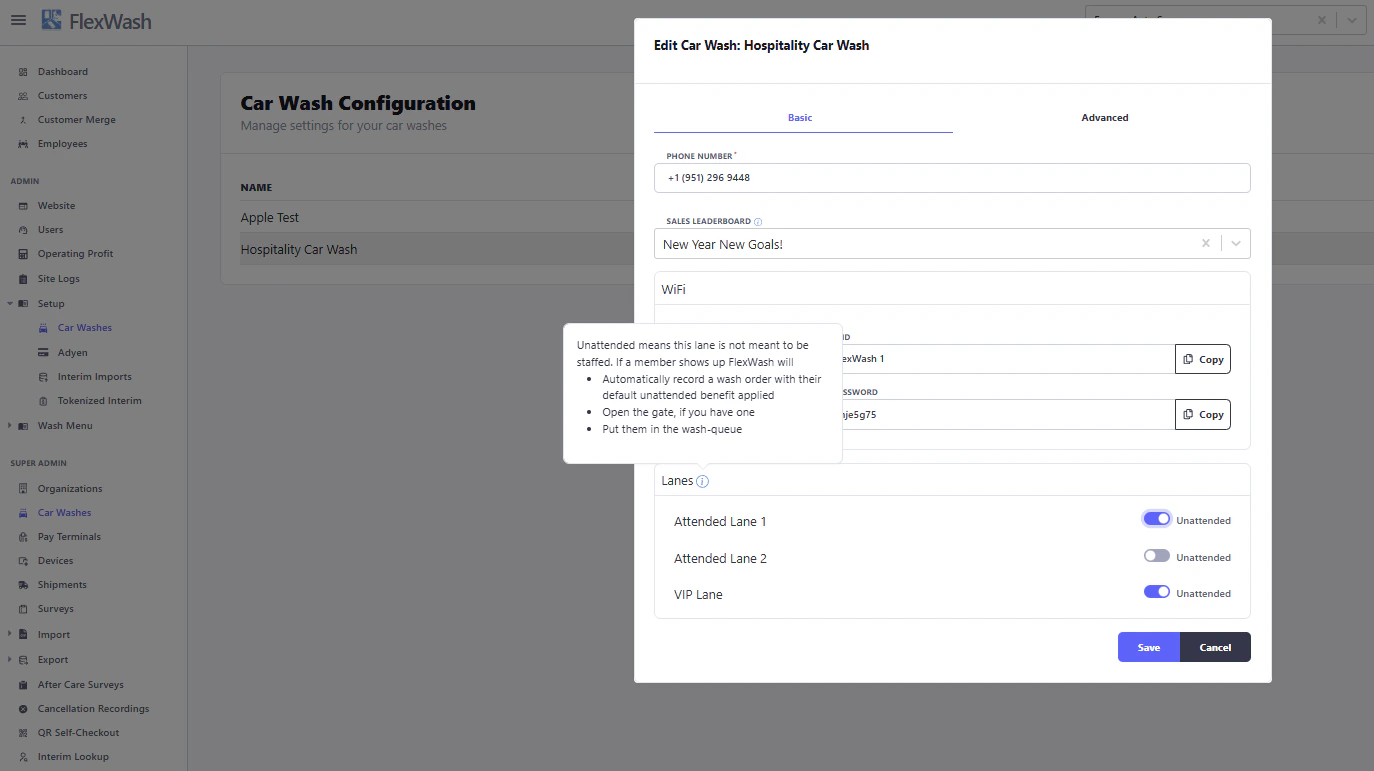Save the car wash changes
The width and height of the screenshot is (1374, 771).
pyautogui.click(x=1149, y=647)
